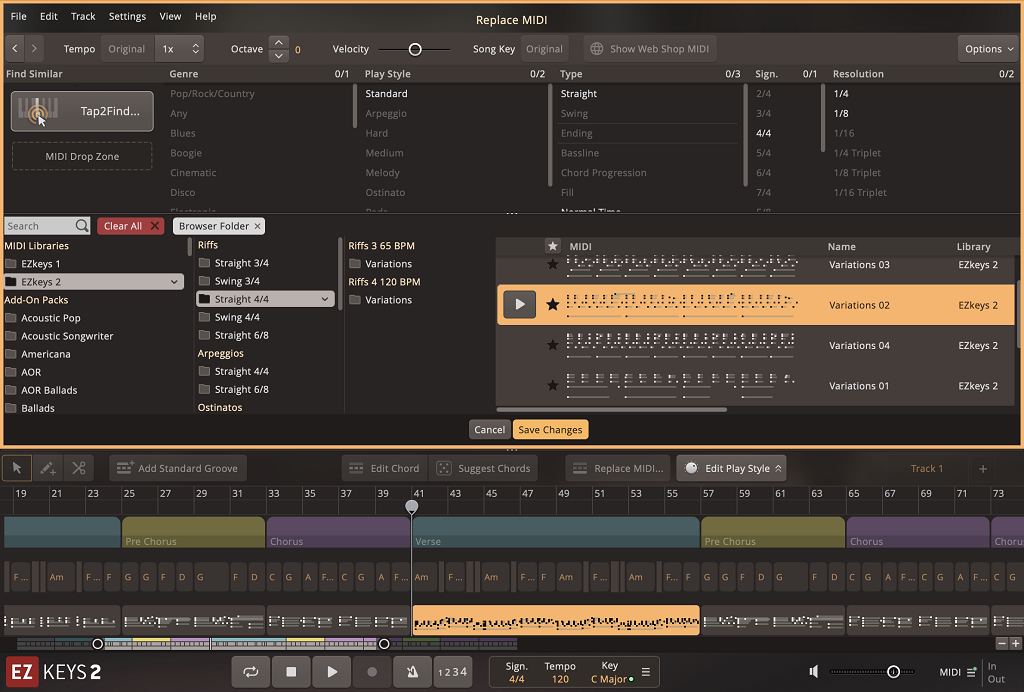Click the MIDI Drop Zone area
The height and width of the screenshot is (692, 1024).
click(x=82, y=157)
